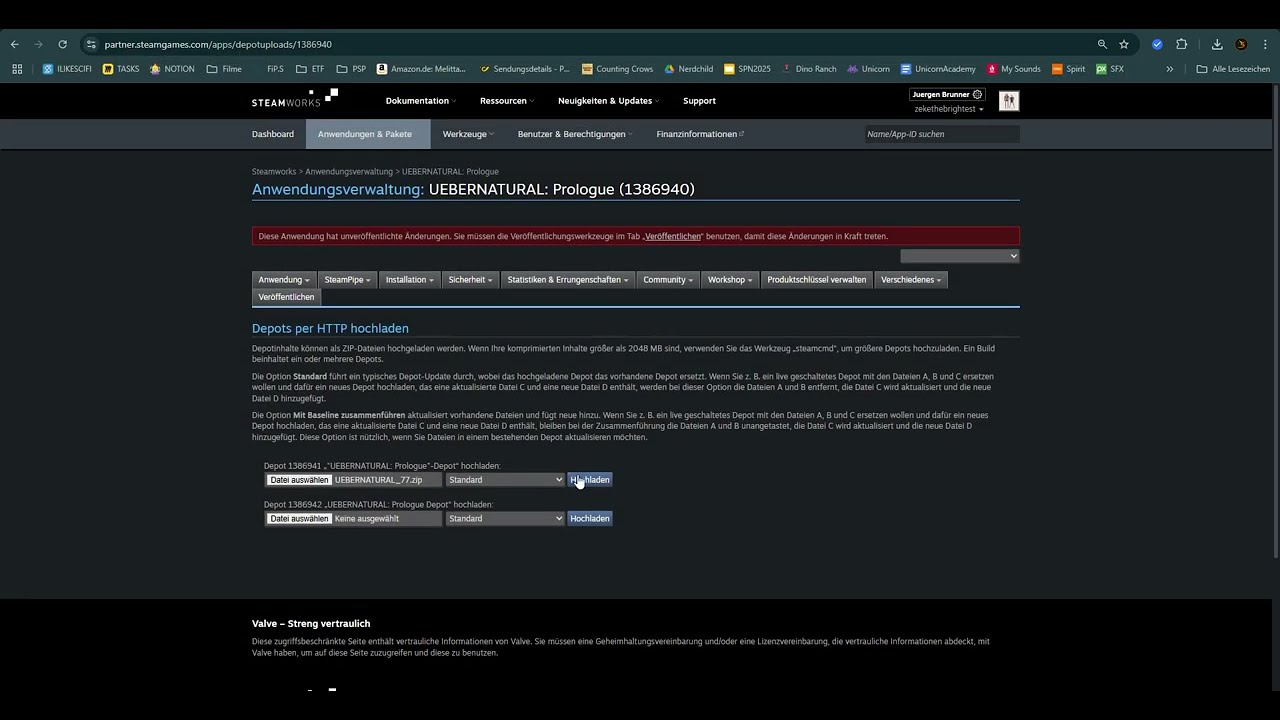Click the Anwendungsverwaltung breadcrumb link

349,172
